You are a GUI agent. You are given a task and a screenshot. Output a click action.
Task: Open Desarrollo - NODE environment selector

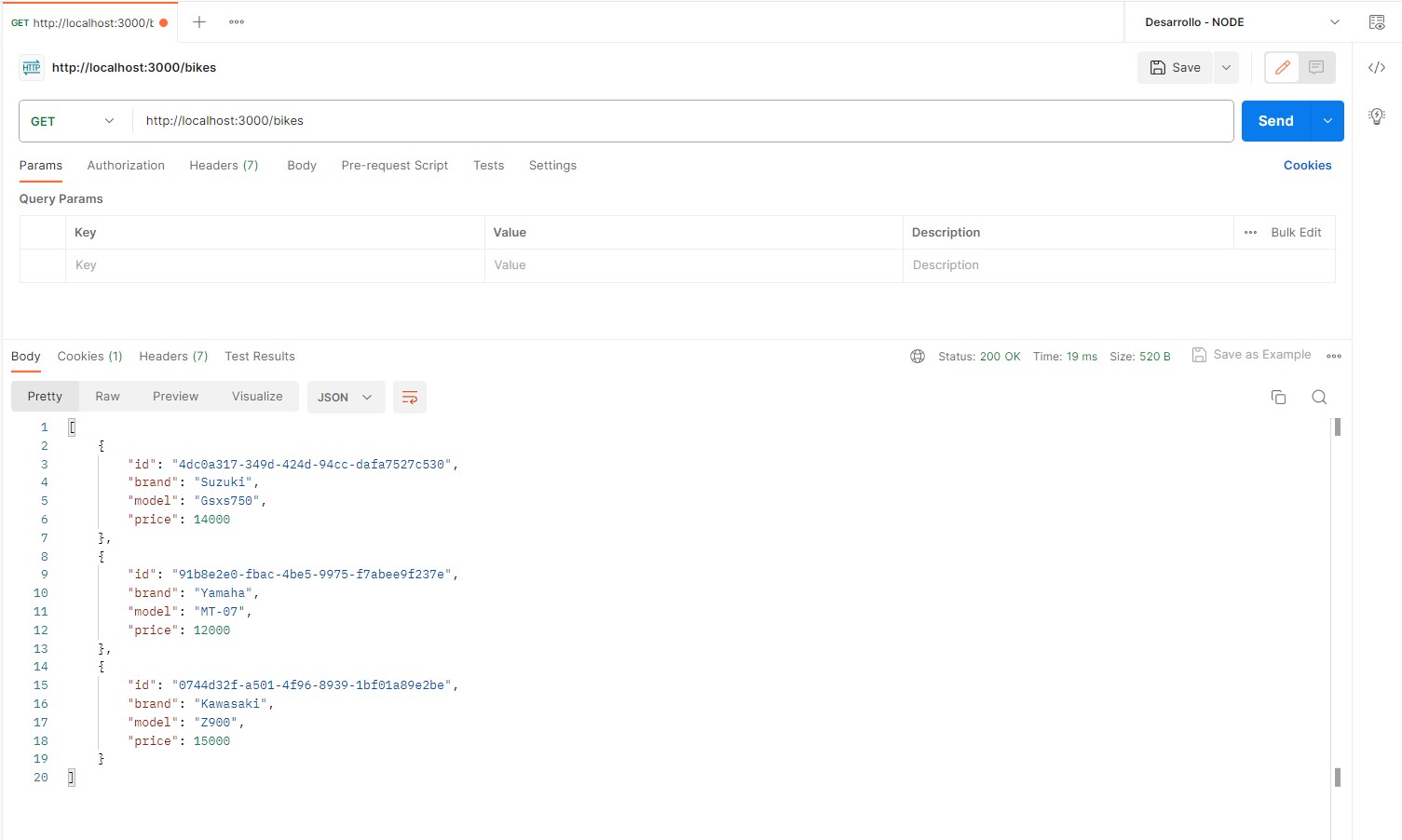pos(1242,22)
